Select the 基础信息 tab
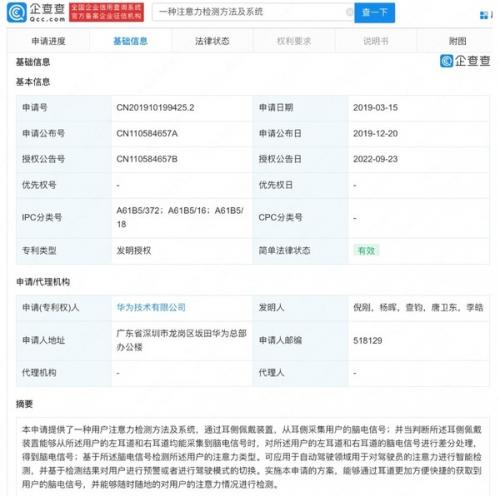The height and width of the screenshot is (496, 500). click(x=130, y=41)
